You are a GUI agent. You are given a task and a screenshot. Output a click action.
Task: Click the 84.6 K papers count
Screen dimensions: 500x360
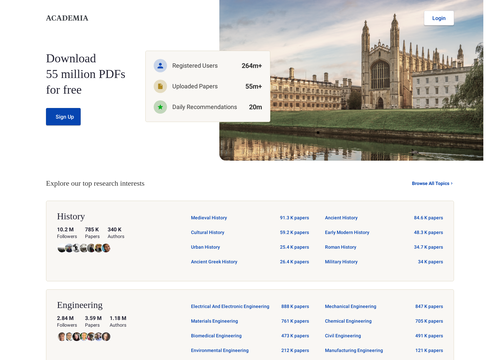(x=428, y=218)
